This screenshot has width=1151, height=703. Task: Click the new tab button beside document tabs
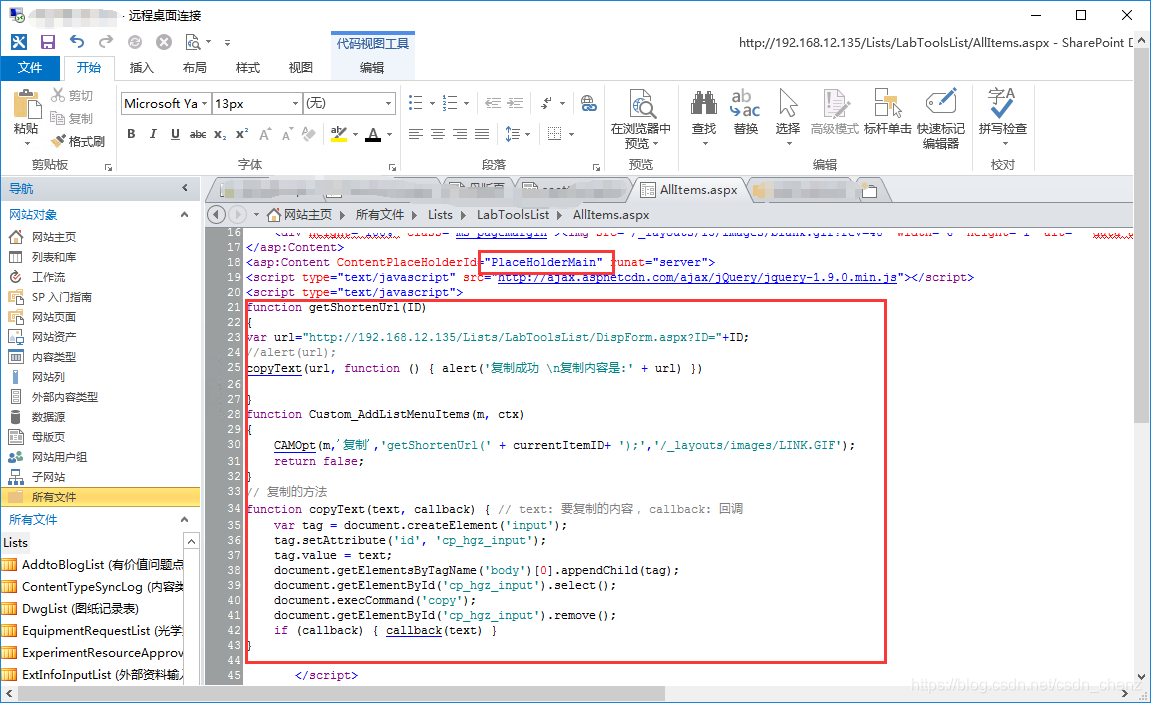point(869,191)
